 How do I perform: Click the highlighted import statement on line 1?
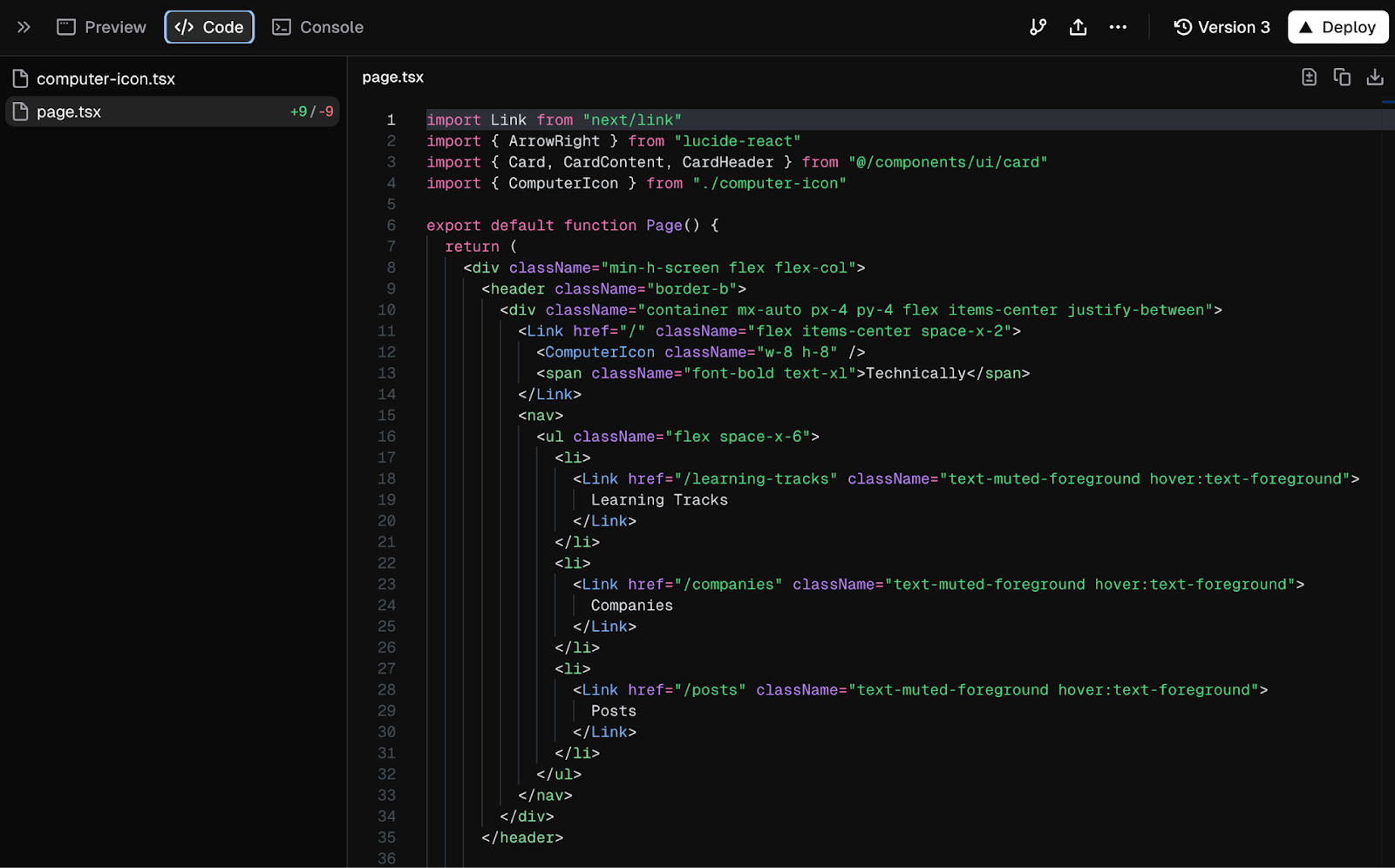click(553, 119)
